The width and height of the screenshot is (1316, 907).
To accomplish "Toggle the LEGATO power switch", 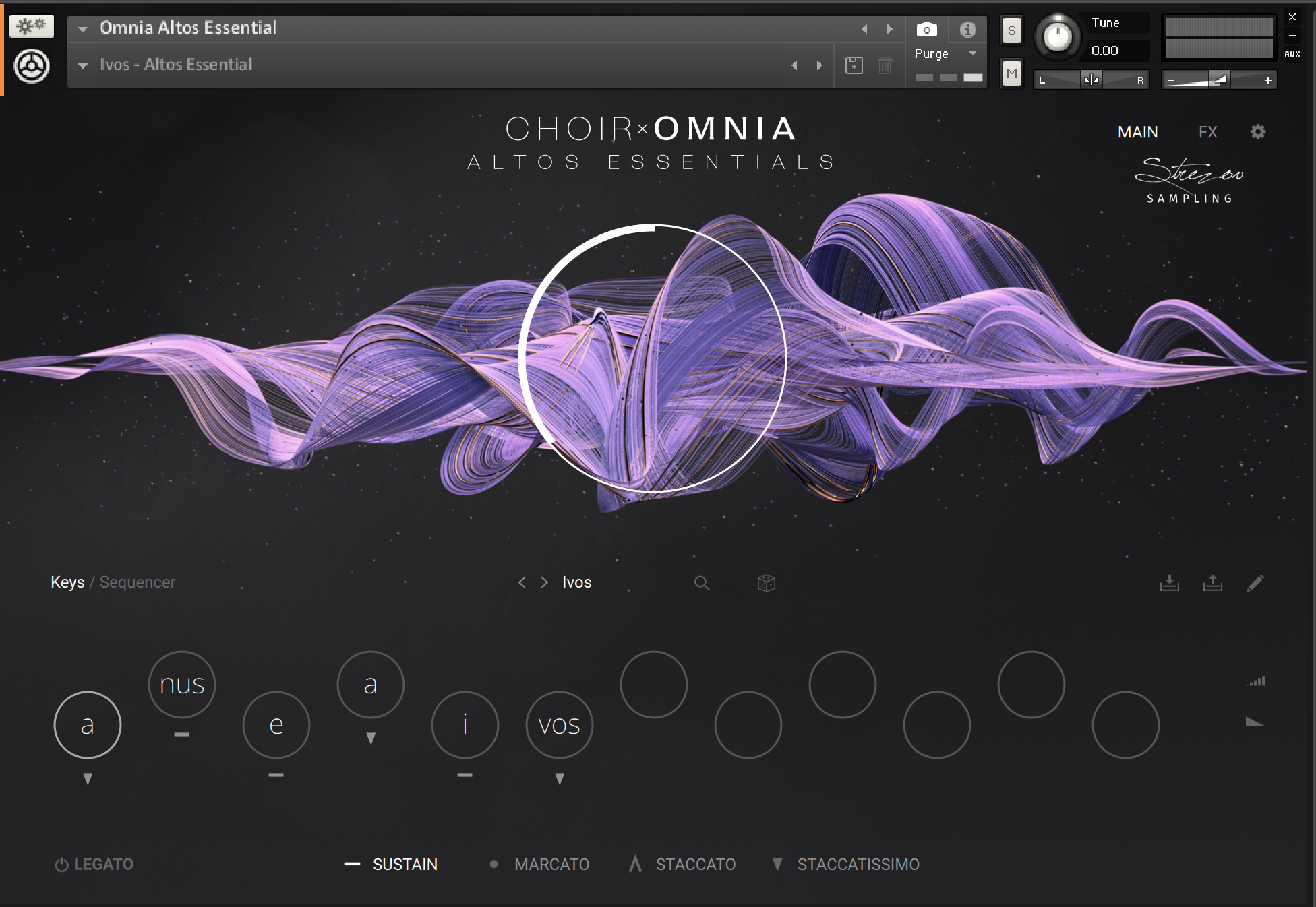I will (x=60, y=864).
